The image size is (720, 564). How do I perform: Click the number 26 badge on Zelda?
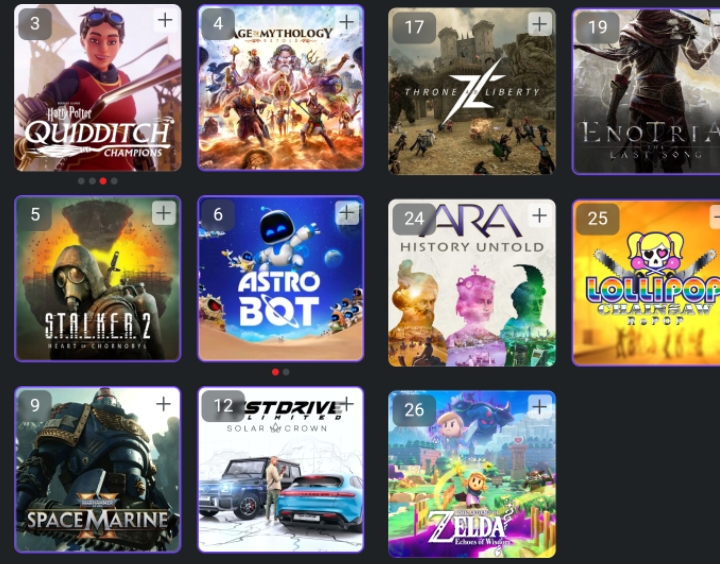[x=414, y=410]
